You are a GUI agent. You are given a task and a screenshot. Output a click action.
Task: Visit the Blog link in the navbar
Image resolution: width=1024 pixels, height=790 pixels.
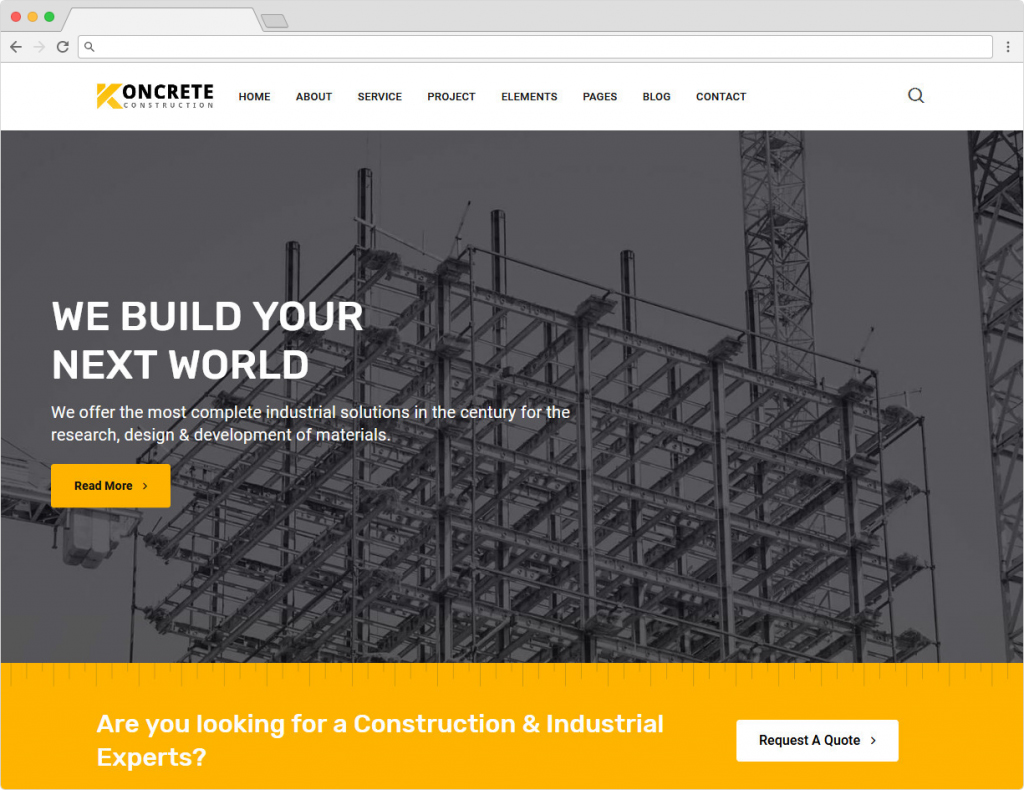pos(656,97)
